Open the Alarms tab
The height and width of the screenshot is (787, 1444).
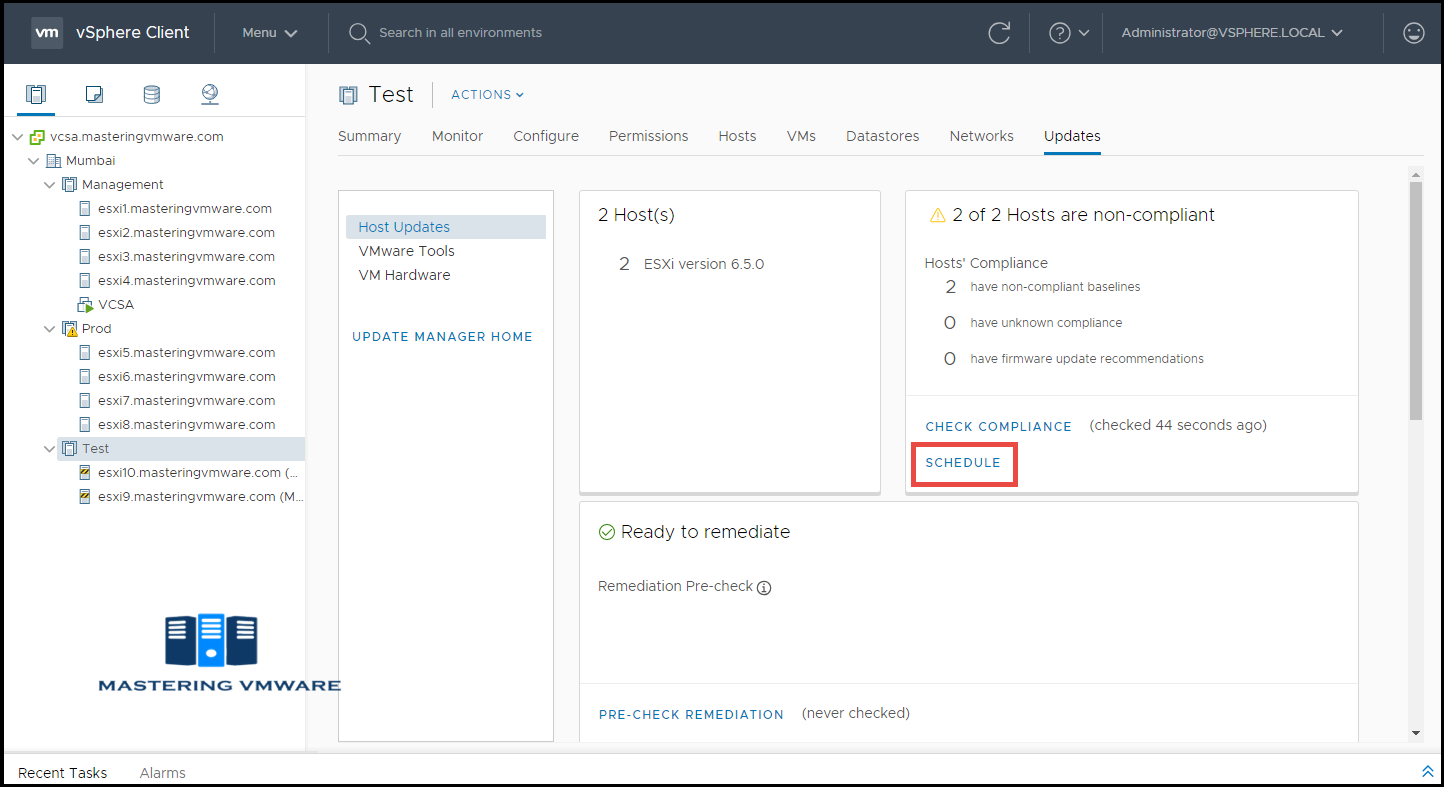[x=163, y=773]
